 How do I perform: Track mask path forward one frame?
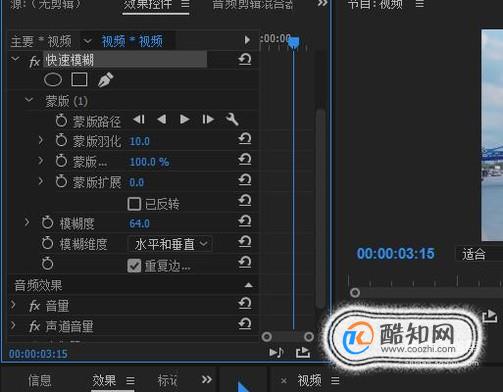208,119
